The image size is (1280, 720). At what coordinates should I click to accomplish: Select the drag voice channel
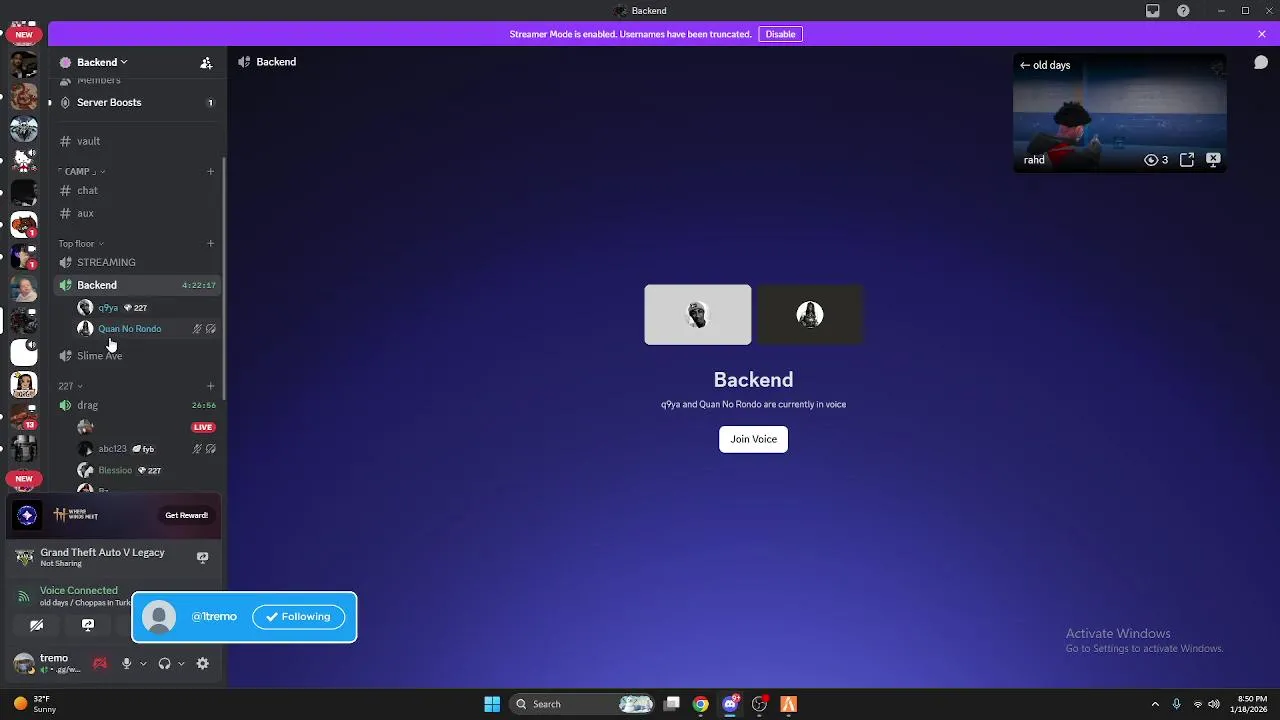pos(136,405)
